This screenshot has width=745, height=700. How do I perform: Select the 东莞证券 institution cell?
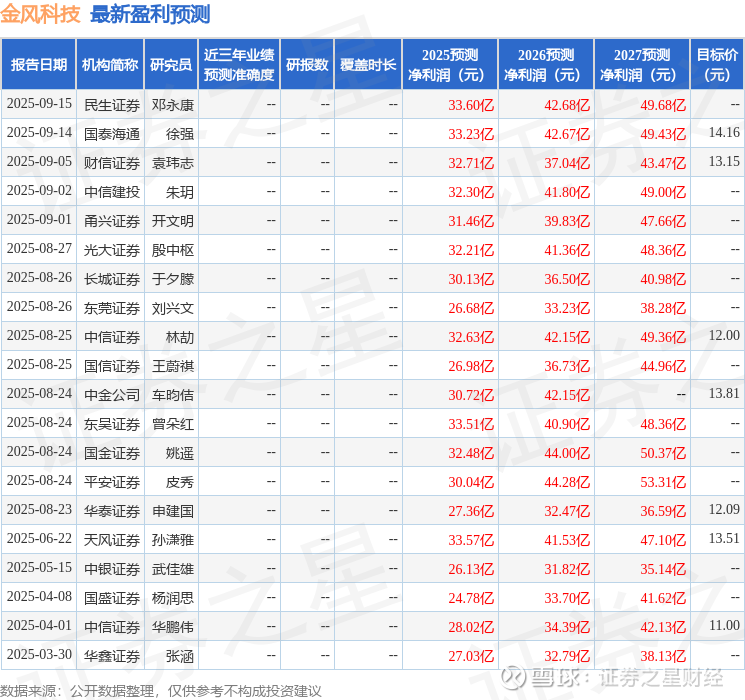click(x=112, y=308)
